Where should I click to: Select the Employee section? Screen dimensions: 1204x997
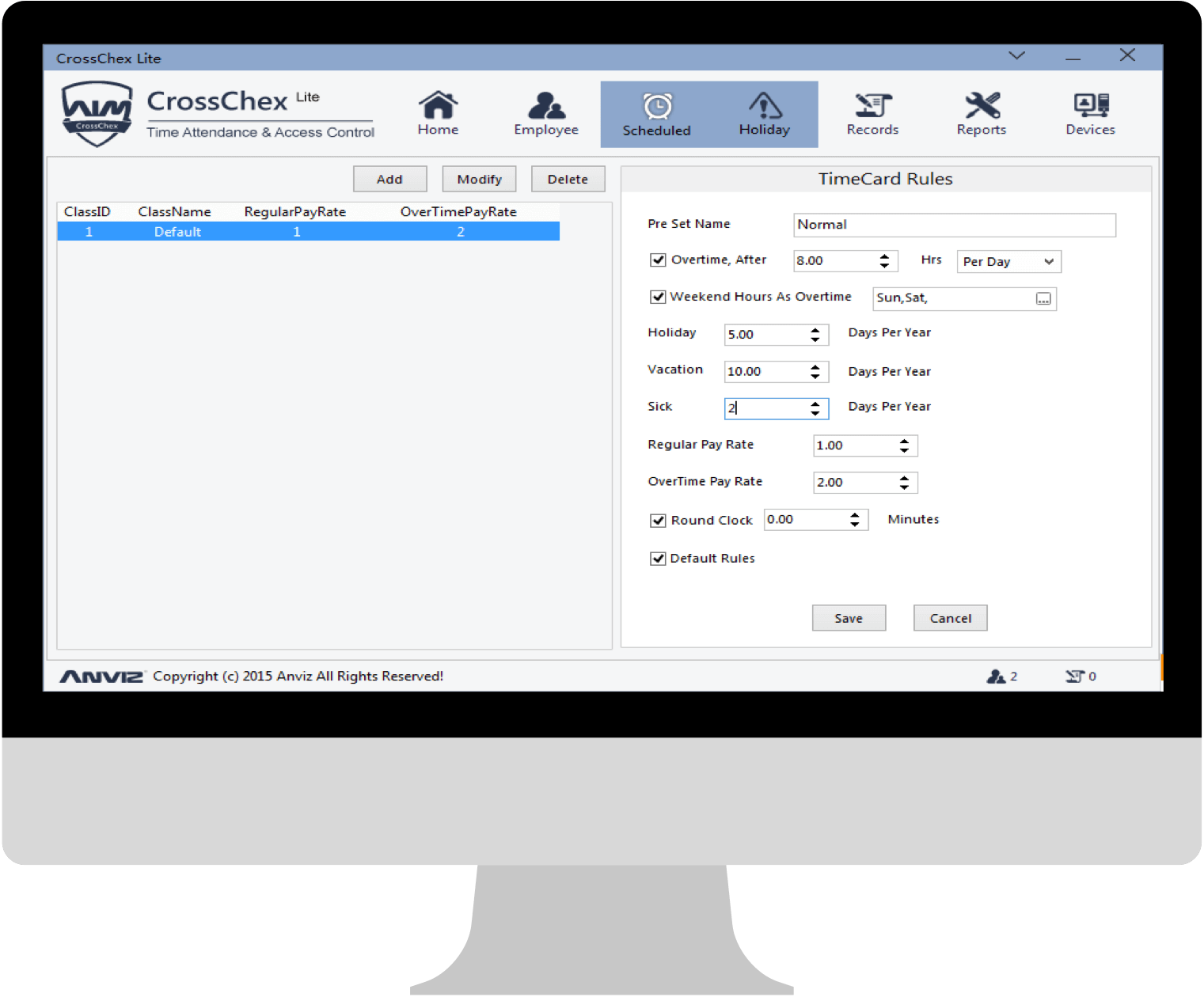pos(545,114)
